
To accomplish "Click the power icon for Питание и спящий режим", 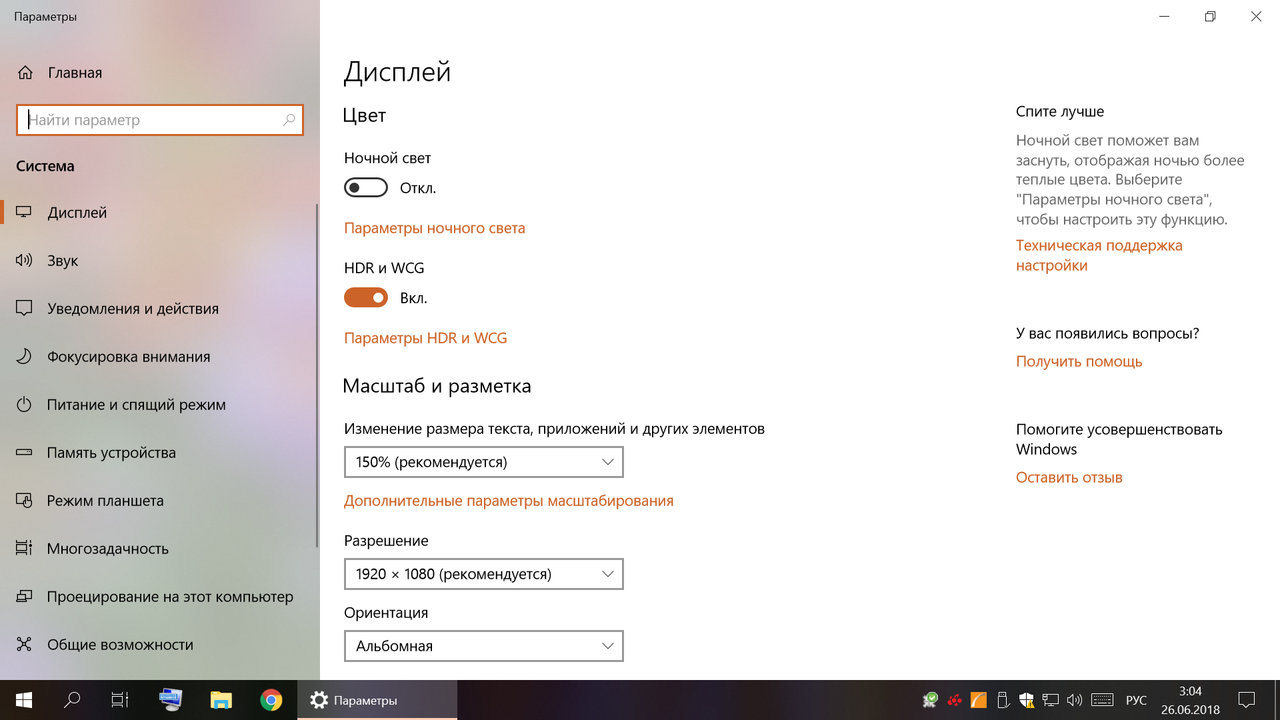I will coord(25,405).
